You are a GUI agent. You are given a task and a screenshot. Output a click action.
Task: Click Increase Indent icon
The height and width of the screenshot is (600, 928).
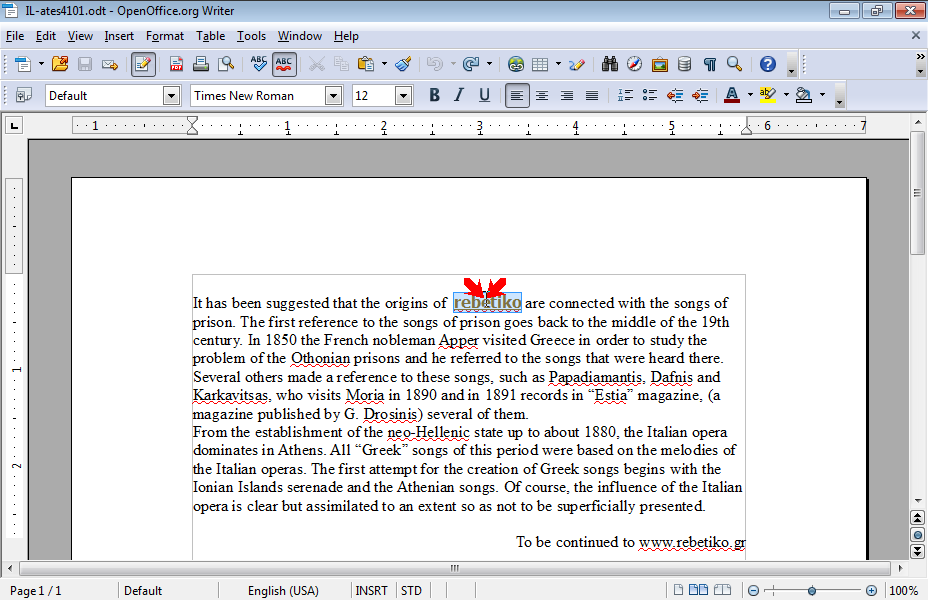[x=700, y=95]
